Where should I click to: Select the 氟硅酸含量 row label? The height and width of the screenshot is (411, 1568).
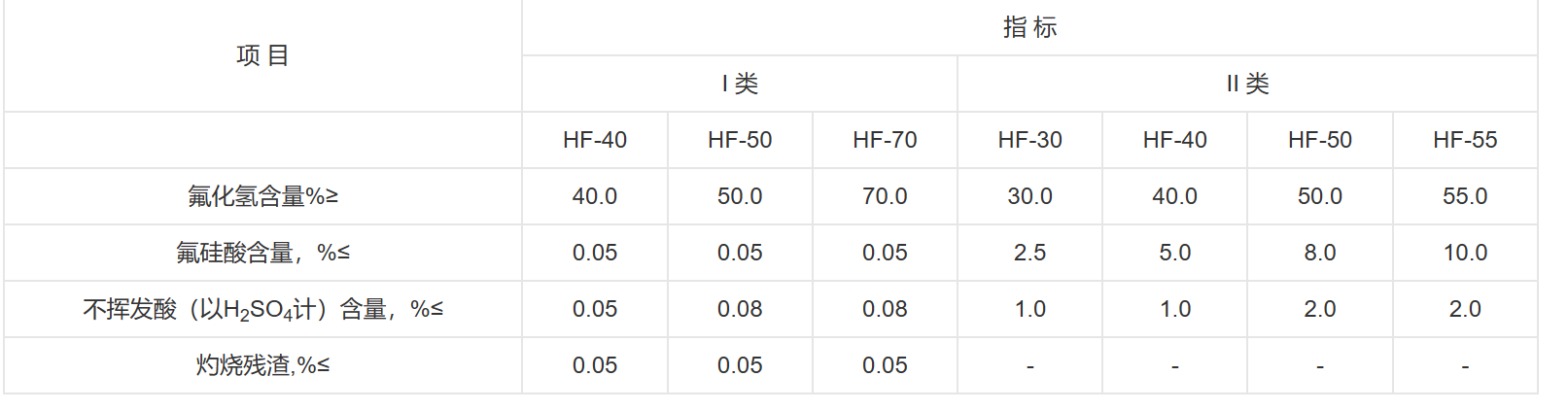[x=262, y=253]
